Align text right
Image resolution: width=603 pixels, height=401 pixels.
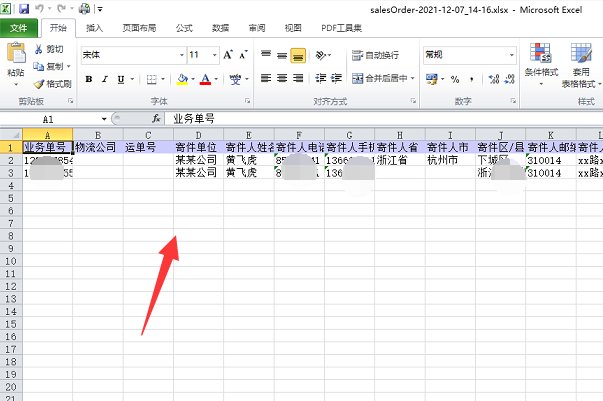coord(298,78)
